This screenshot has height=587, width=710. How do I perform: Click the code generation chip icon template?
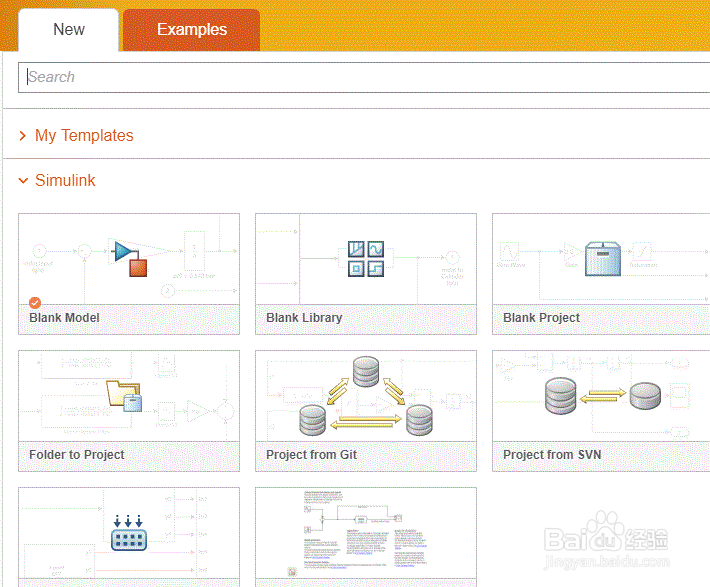(129, 533)
